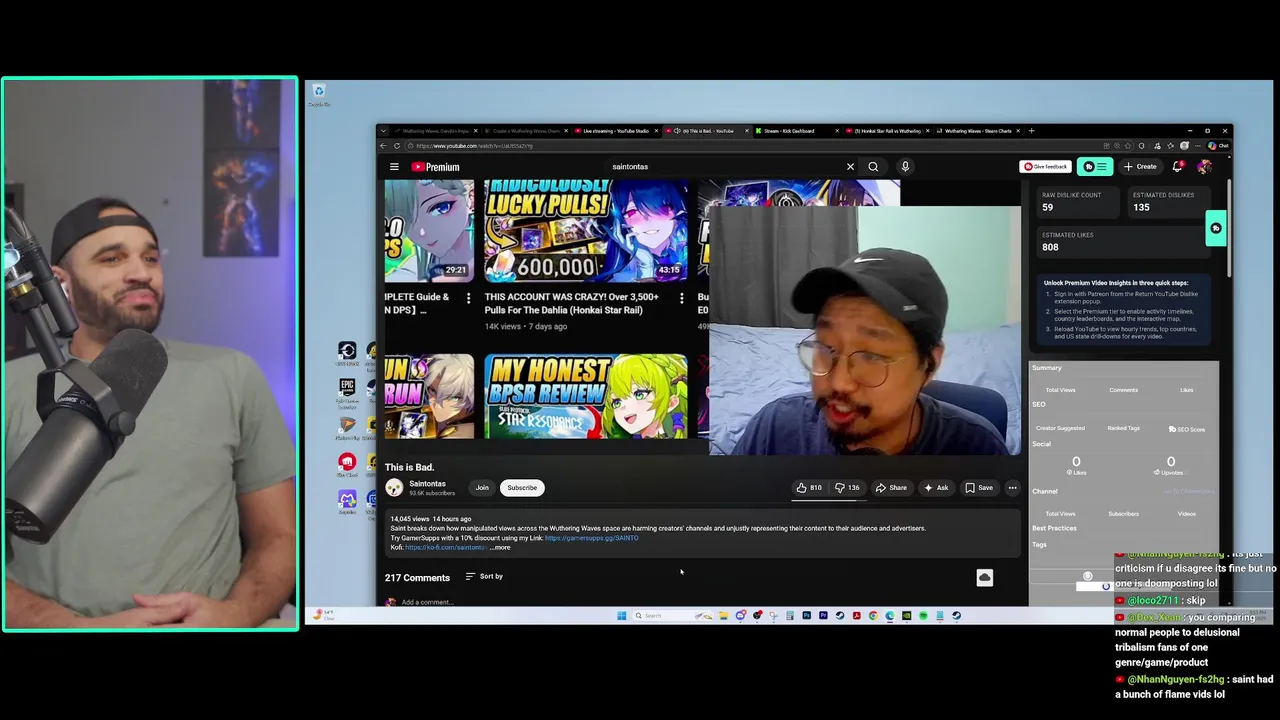
Task: Open the YouTube notifications bell
Action: coord(1178,167)
